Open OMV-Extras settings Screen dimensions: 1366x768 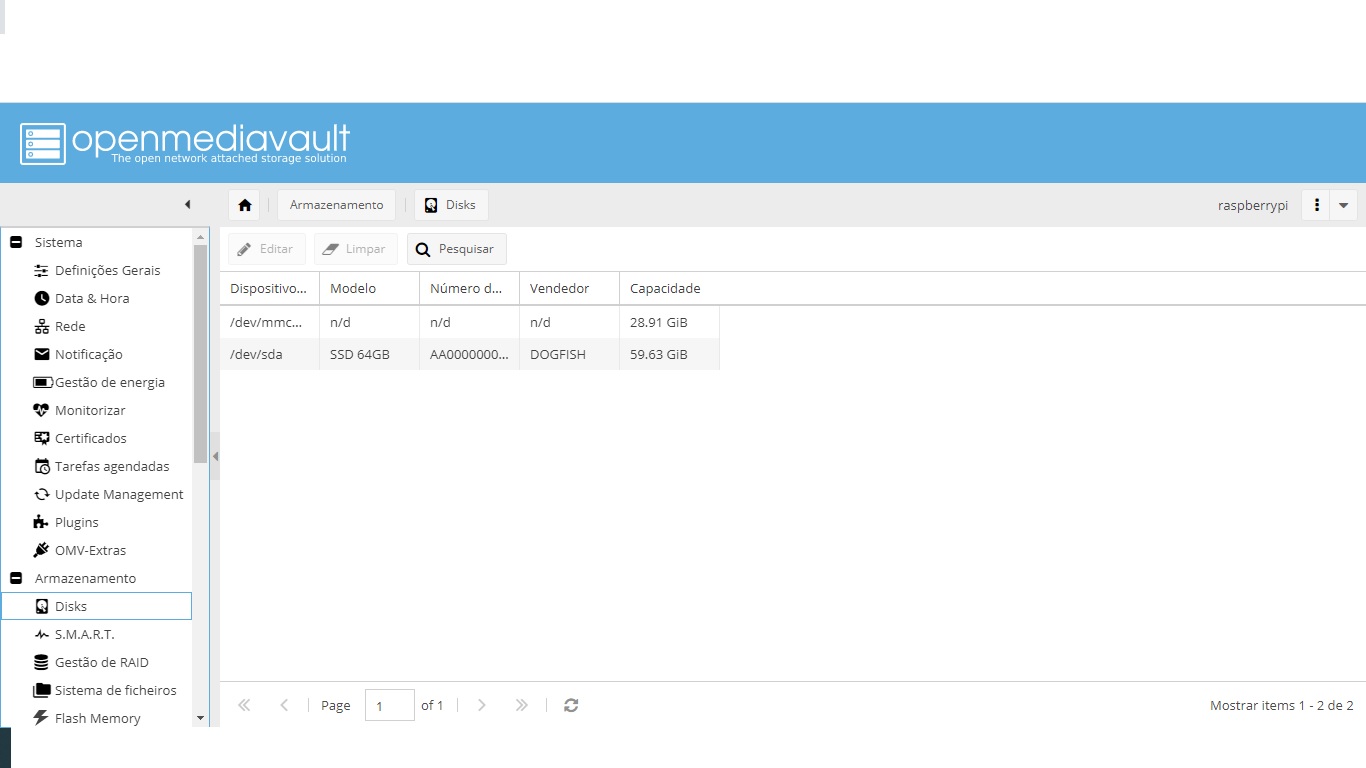(90, 550)
